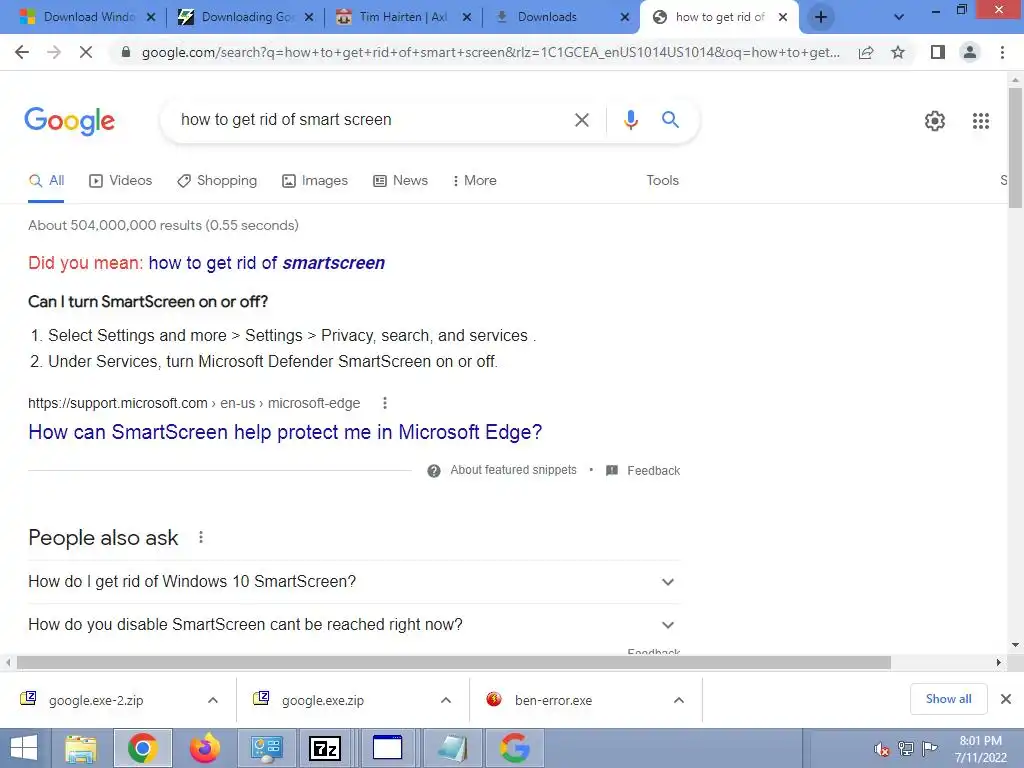
Task: Expand the More search filters menu
Action: click(x=475, y=181)
